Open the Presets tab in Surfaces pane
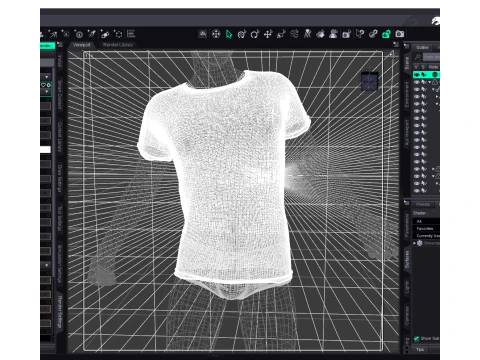The width and height of the screenshot is (480, 360). pos(423,204)
